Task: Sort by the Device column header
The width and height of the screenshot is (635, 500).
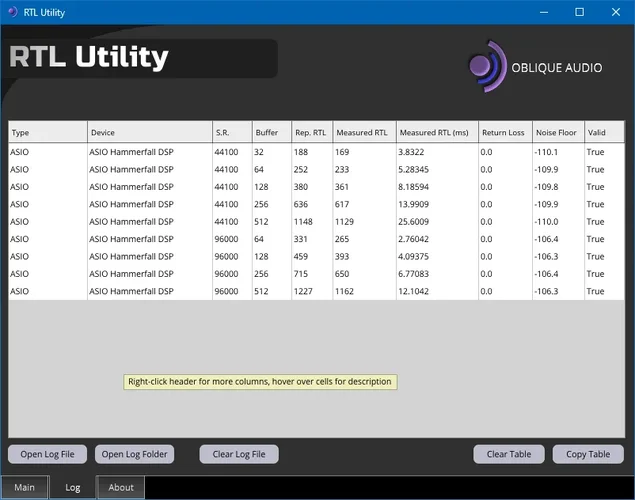Action: (x=150, y=132)
